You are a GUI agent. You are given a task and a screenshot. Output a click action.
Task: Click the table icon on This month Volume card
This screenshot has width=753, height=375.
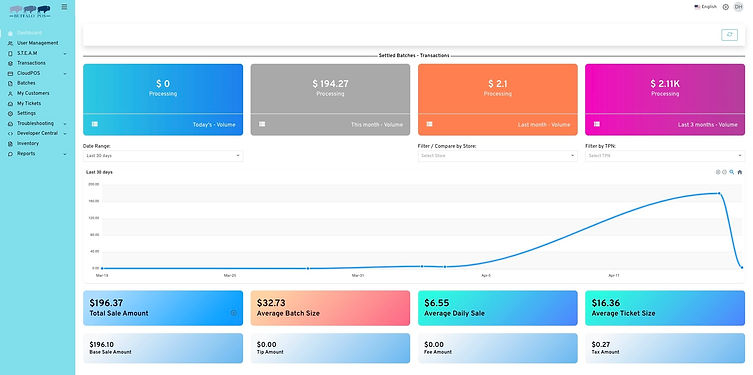pyautogui.click(x=262, y=124)
